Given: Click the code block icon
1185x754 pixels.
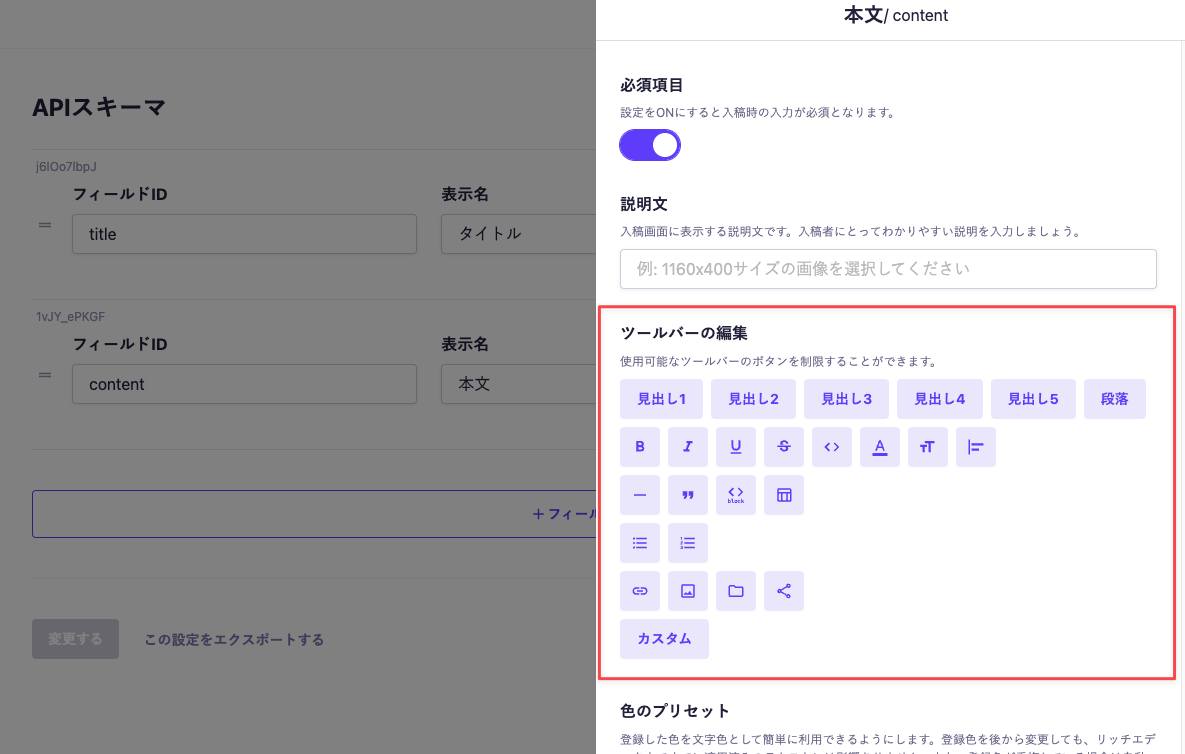Looking at the screenshot, I should (x=736, y=495).
